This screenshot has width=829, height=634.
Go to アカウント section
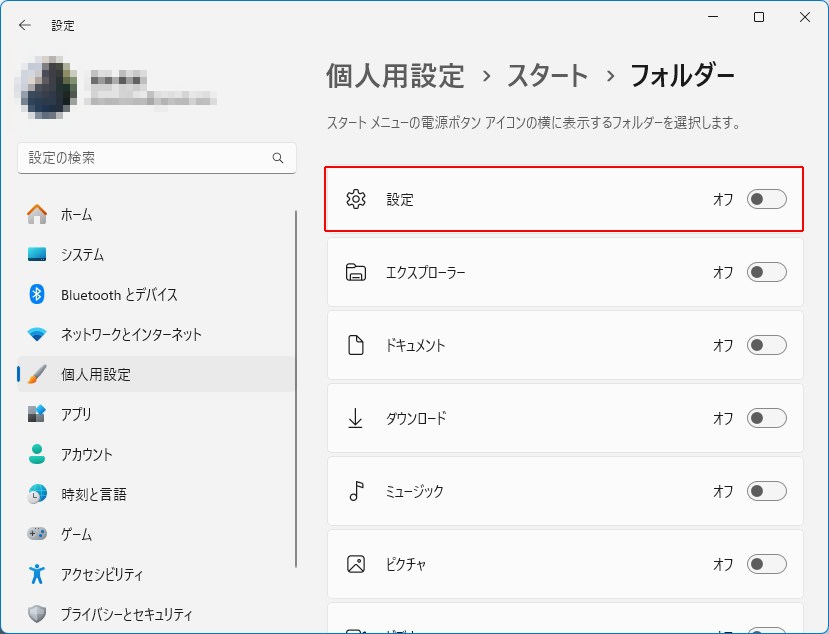(x=156, y=454)
